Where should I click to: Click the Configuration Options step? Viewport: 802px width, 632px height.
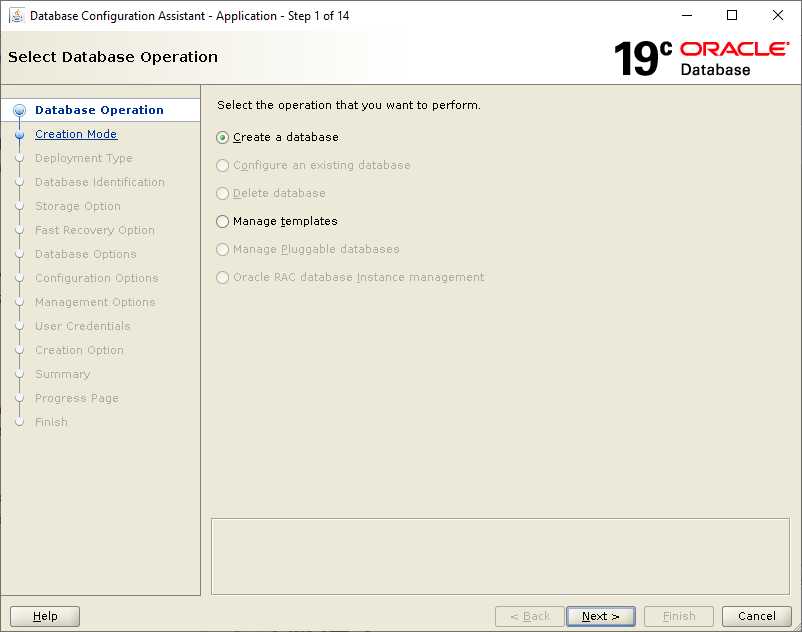coord(97,278)
